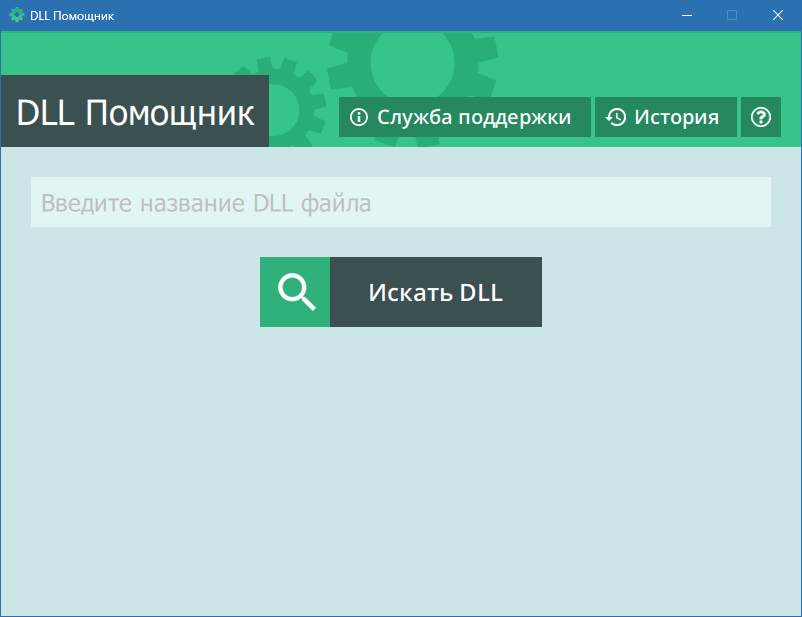Click the clock icon on История

616,117
